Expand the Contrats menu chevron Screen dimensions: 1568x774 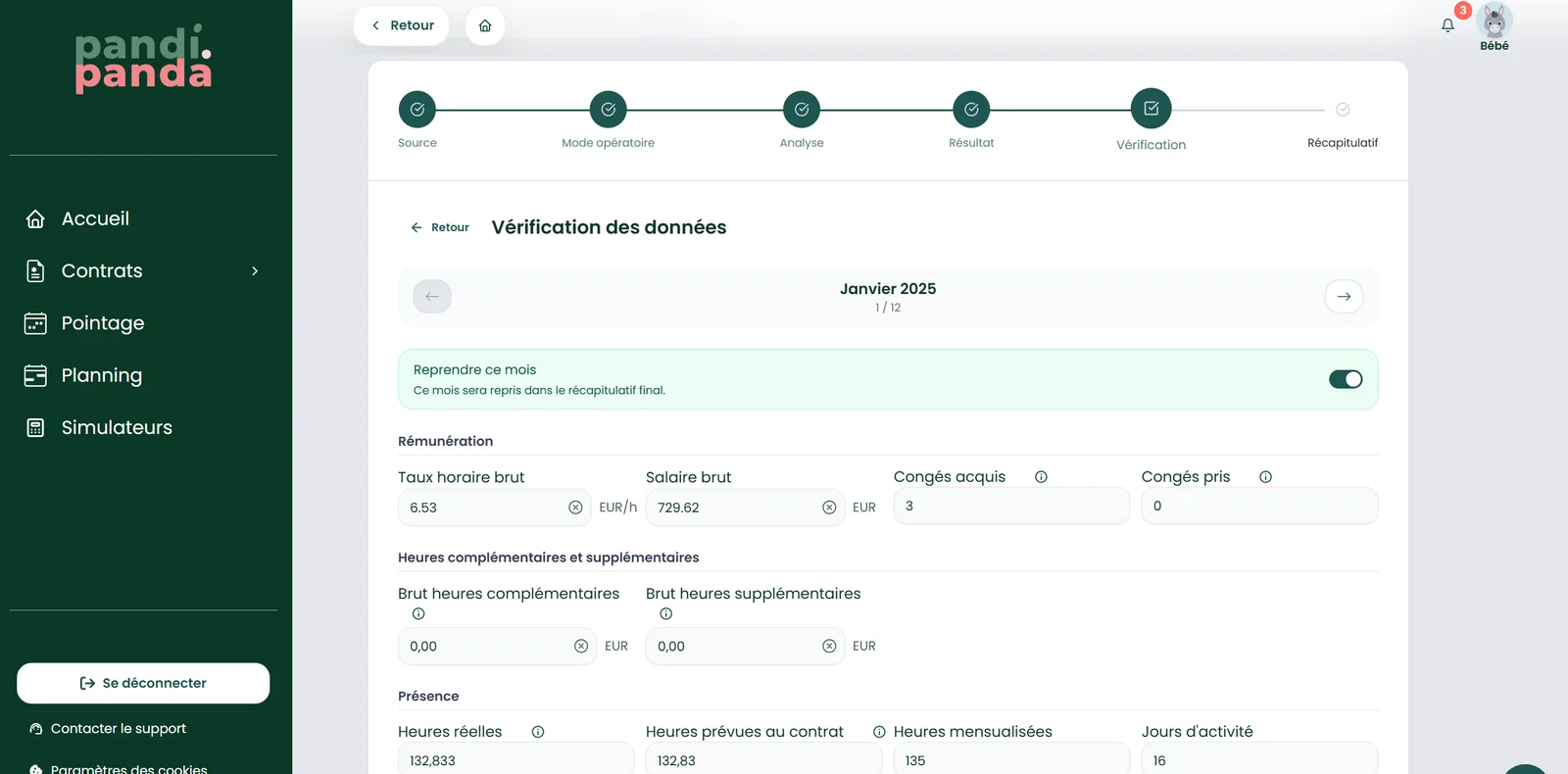coord(255,271)
